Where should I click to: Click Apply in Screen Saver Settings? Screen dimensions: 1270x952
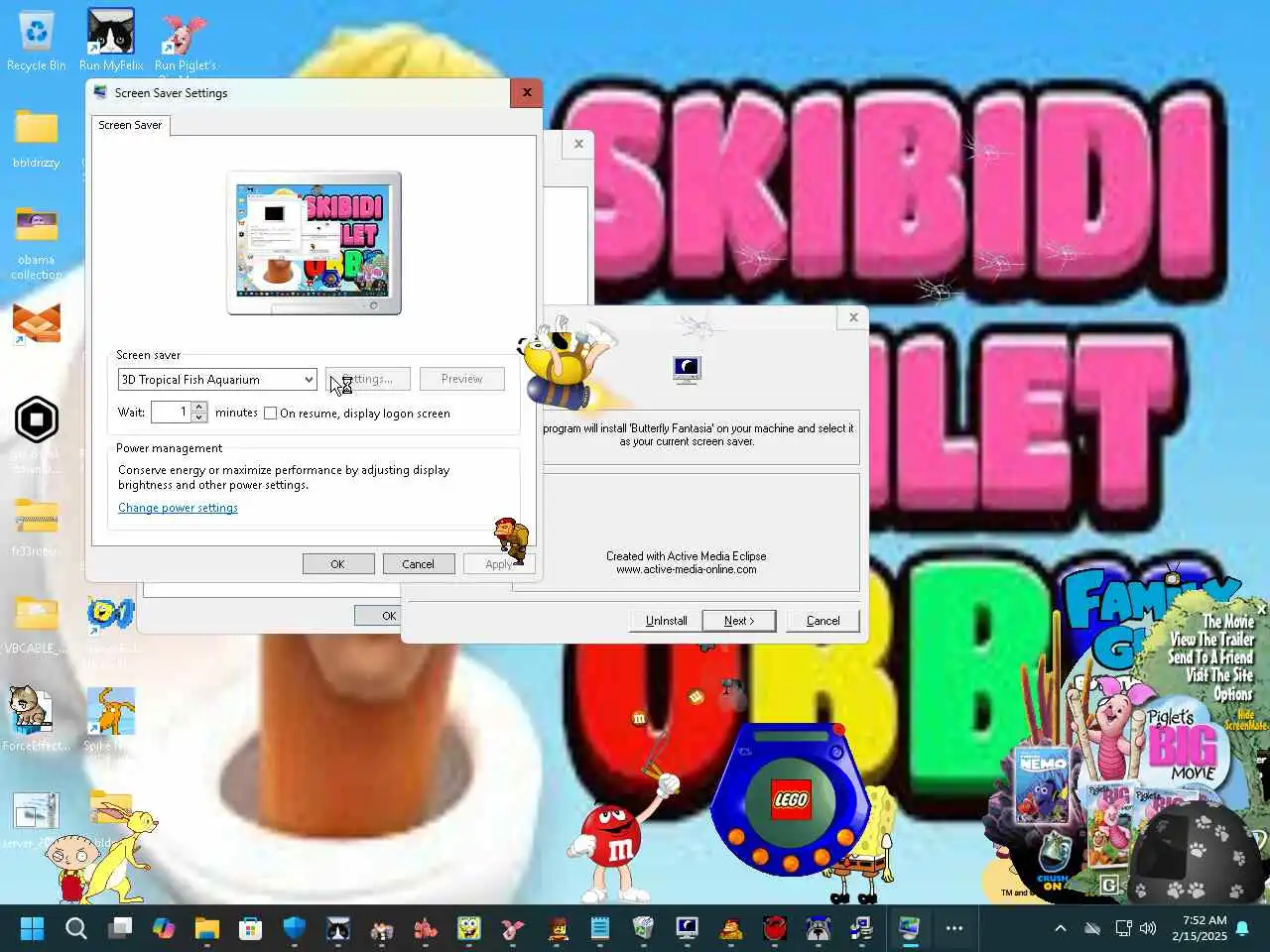pyautogui.click(x=499, y=564)
